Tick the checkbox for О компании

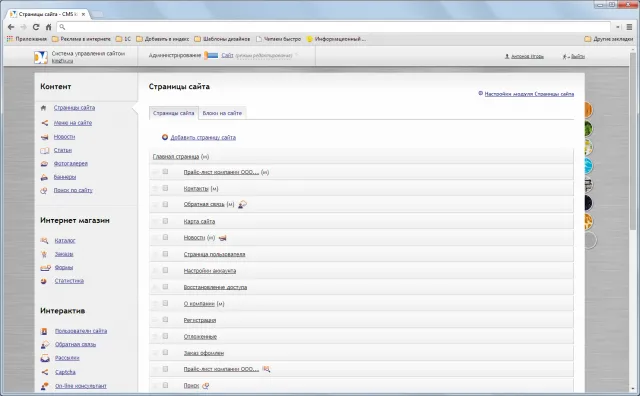(165, 303)
